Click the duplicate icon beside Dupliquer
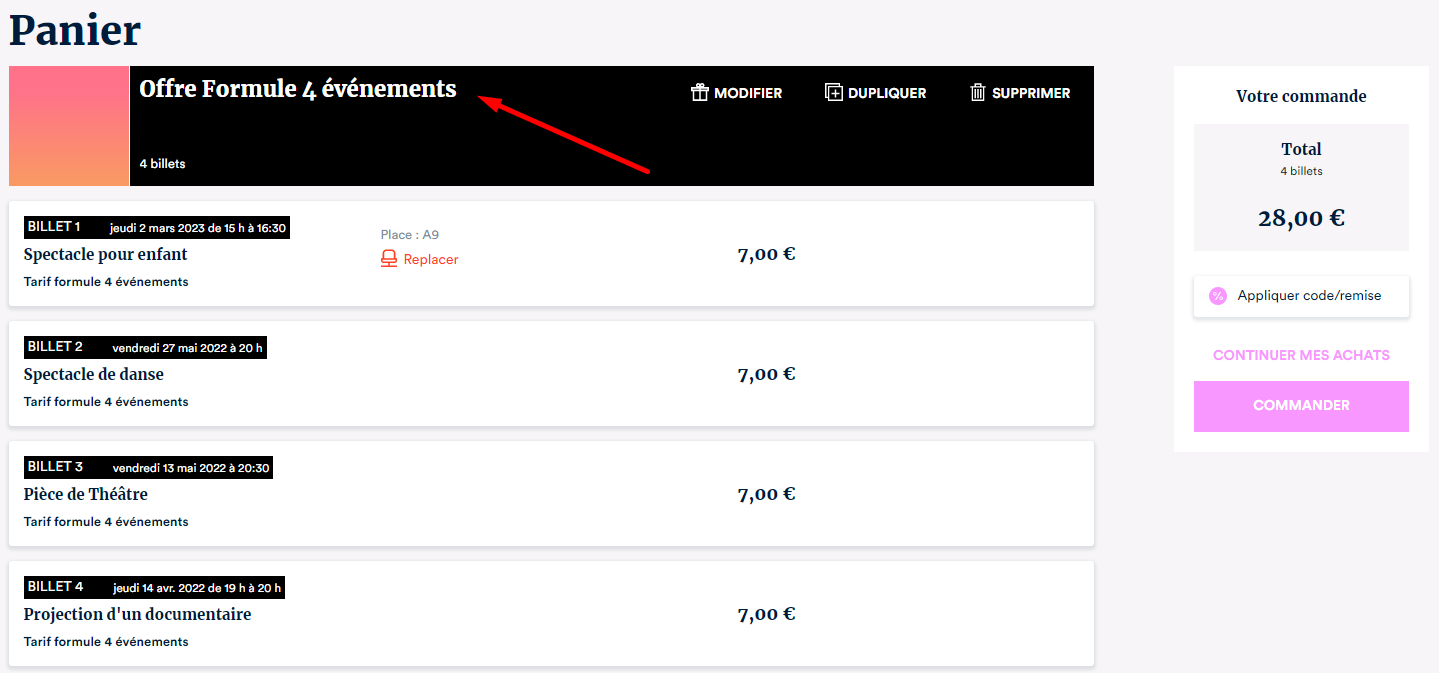The image size is (1439, 673). pos(834,93)
